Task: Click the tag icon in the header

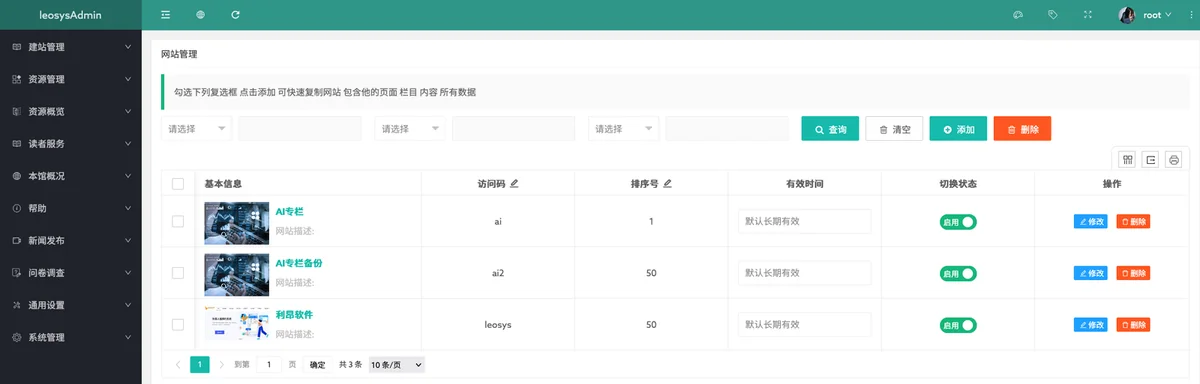Action: tap(1053, 15)
